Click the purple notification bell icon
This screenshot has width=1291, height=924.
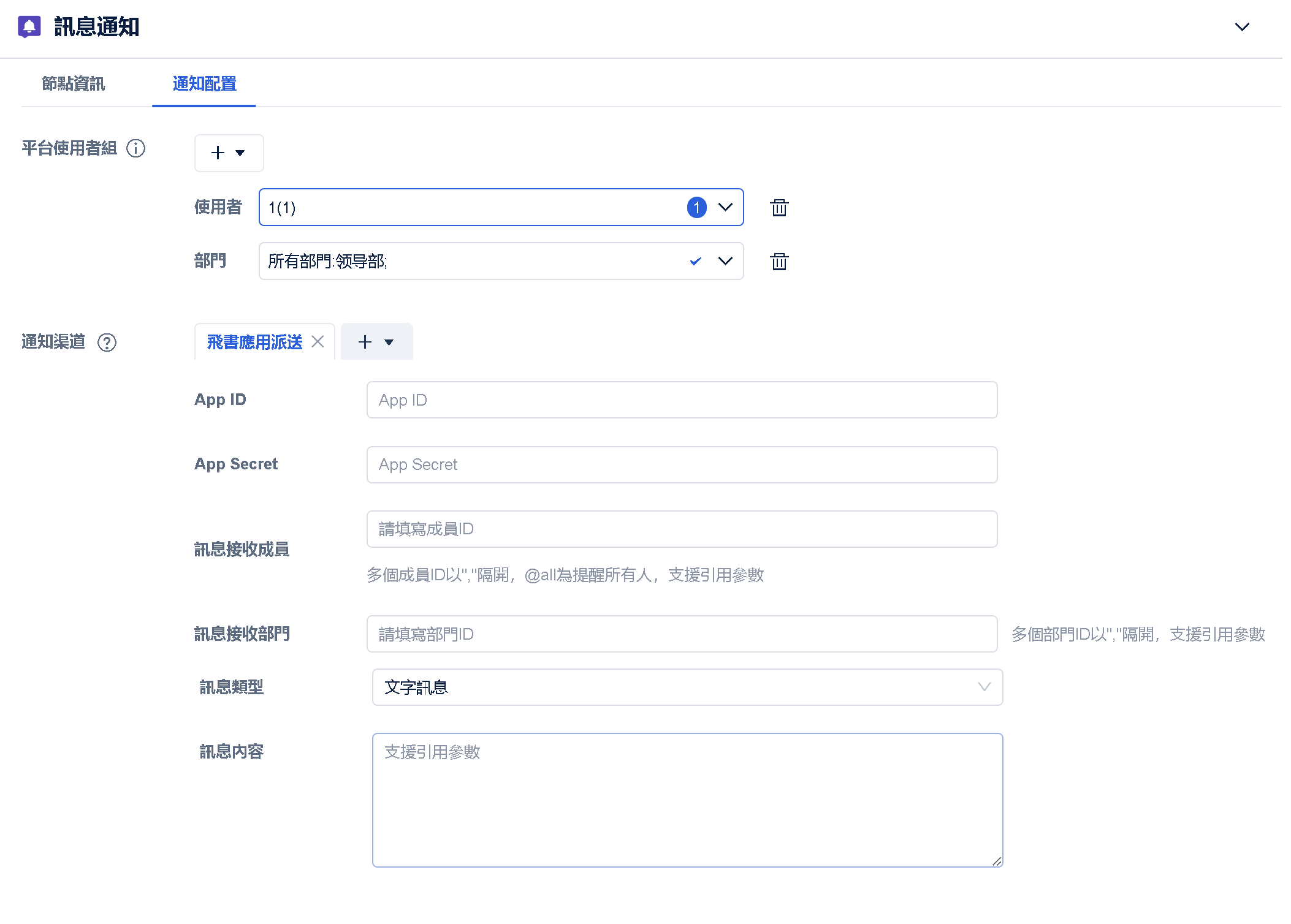tap(29, 26)
